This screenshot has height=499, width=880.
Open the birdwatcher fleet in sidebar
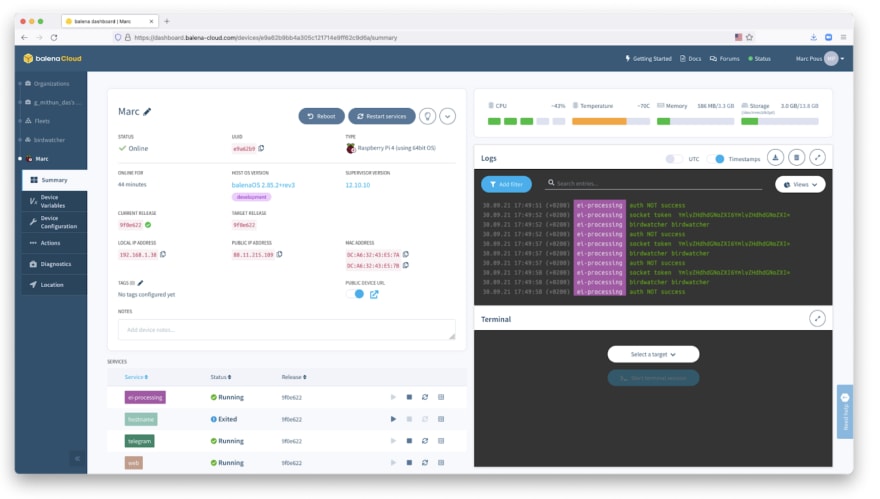[49, 140]
